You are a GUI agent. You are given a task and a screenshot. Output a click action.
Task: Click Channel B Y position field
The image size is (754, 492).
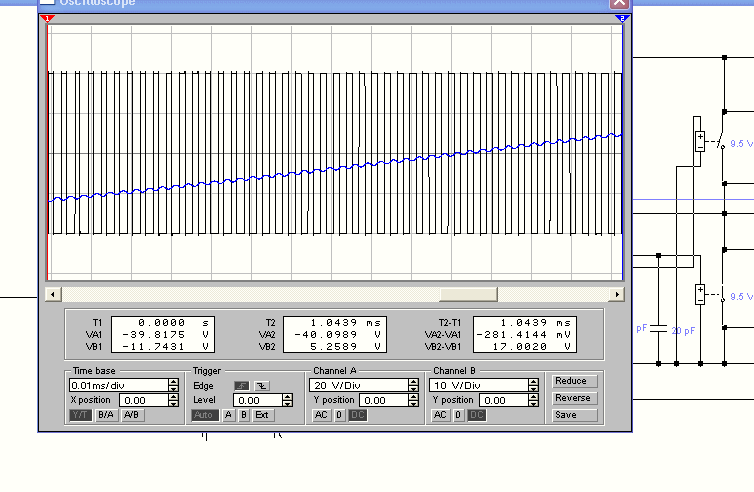pyautogui.click(x=503, y=400)
